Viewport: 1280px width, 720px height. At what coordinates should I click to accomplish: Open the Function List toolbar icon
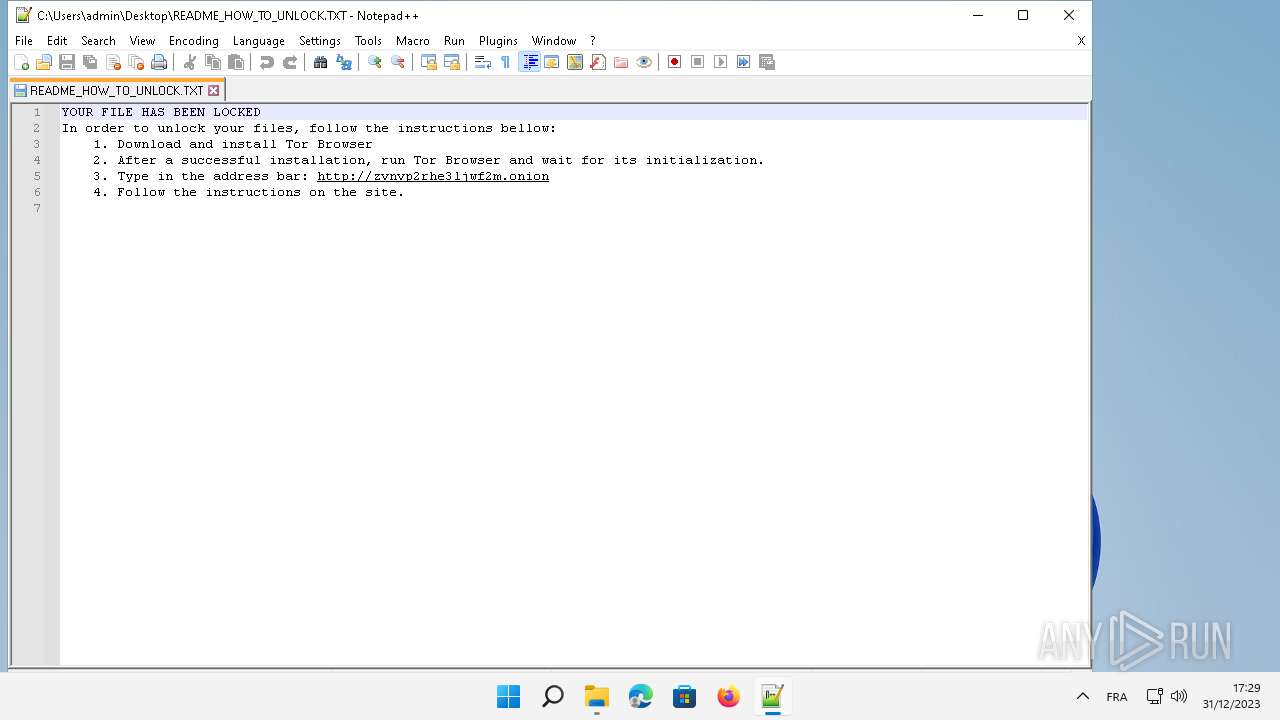coord(598,62)
